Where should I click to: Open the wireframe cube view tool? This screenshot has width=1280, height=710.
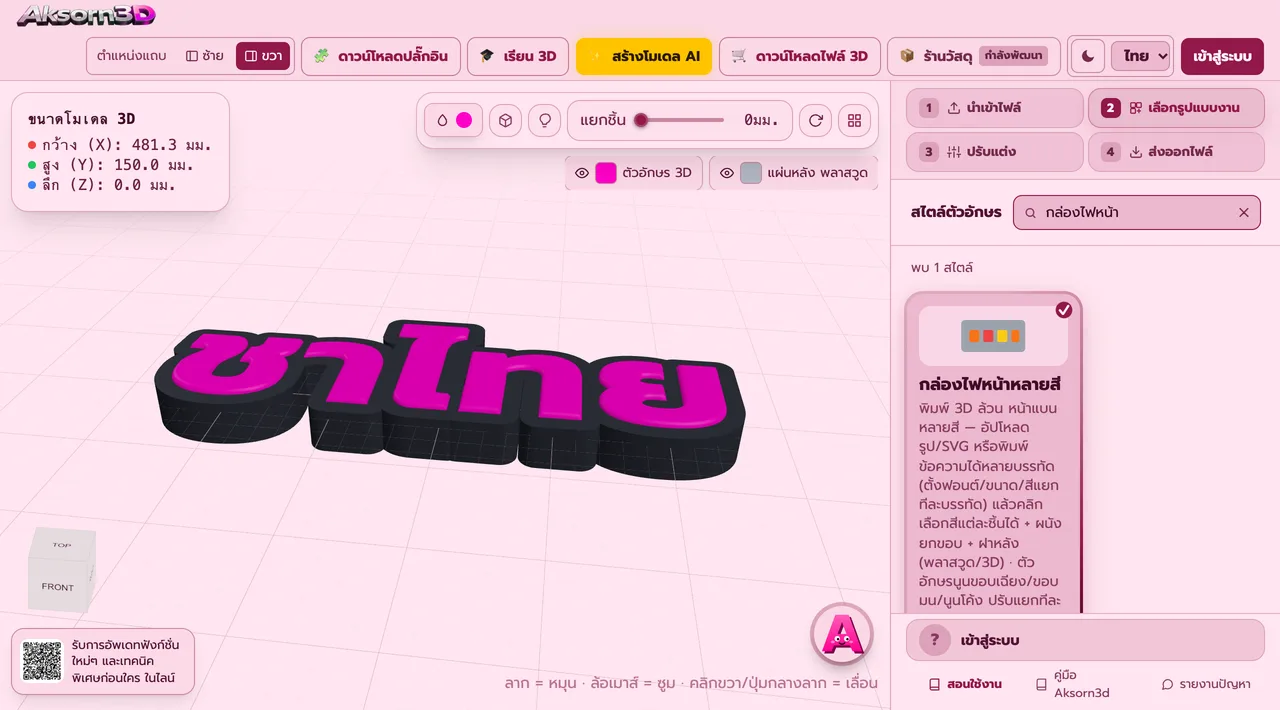click(506, 120)
